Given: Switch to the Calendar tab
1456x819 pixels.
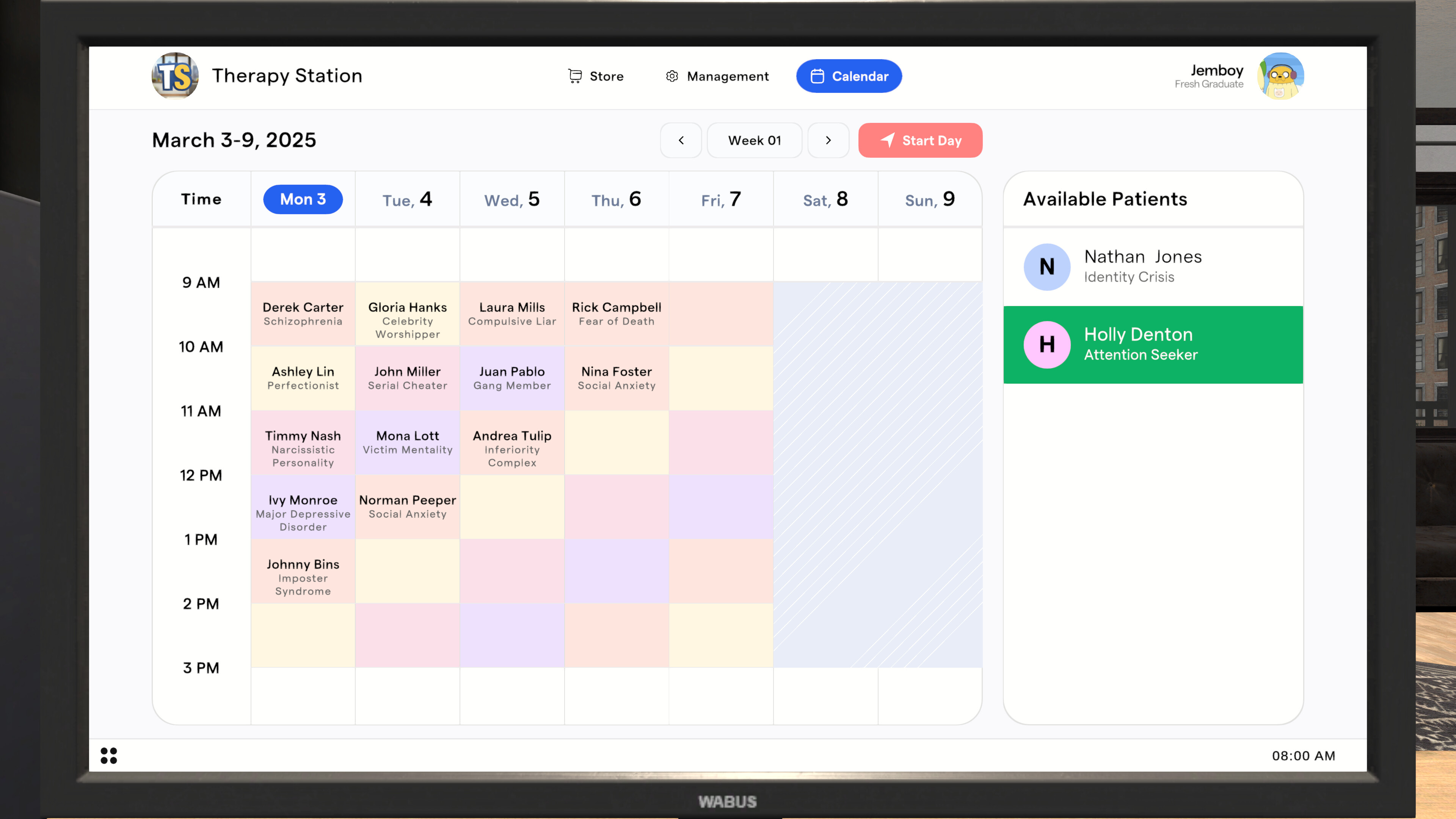Looking at the screenshot, I should [x=849, y=76].
